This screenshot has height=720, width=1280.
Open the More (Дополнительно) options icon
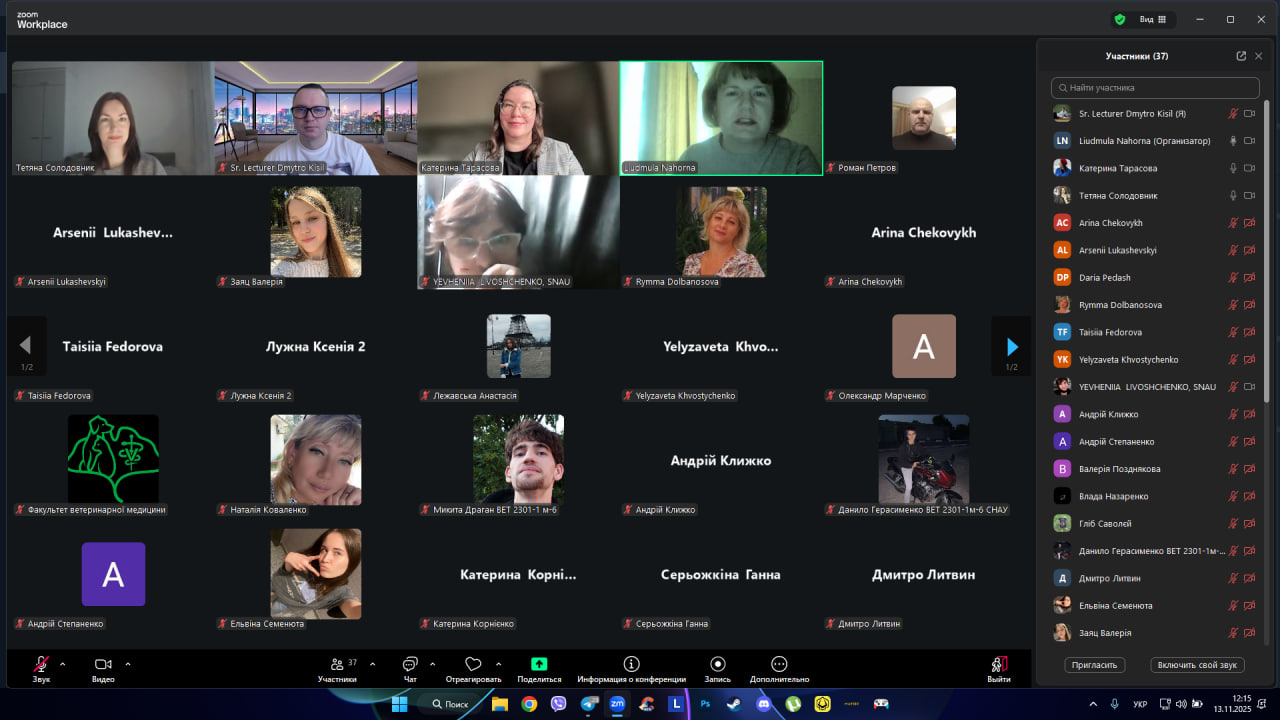[x=779, y=664]
